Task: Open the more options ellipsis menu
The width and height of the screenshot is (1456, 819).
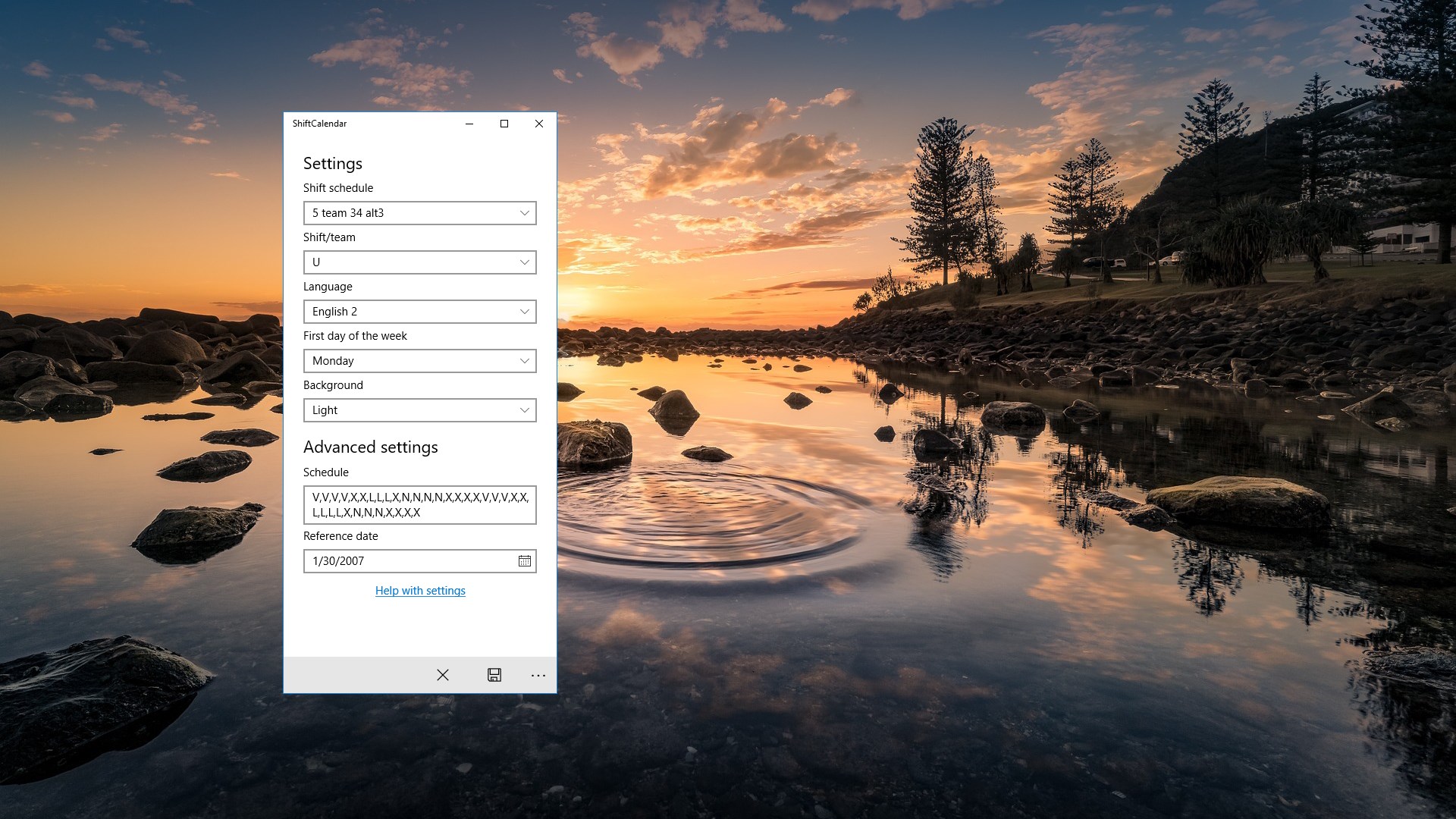Action: [538, 675]
